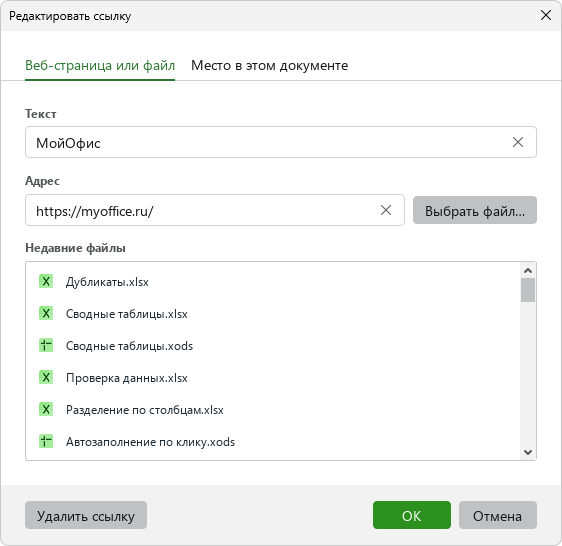Clear the Адрес field with its X icon
The image size is (562, 546).
pos(386,210)
